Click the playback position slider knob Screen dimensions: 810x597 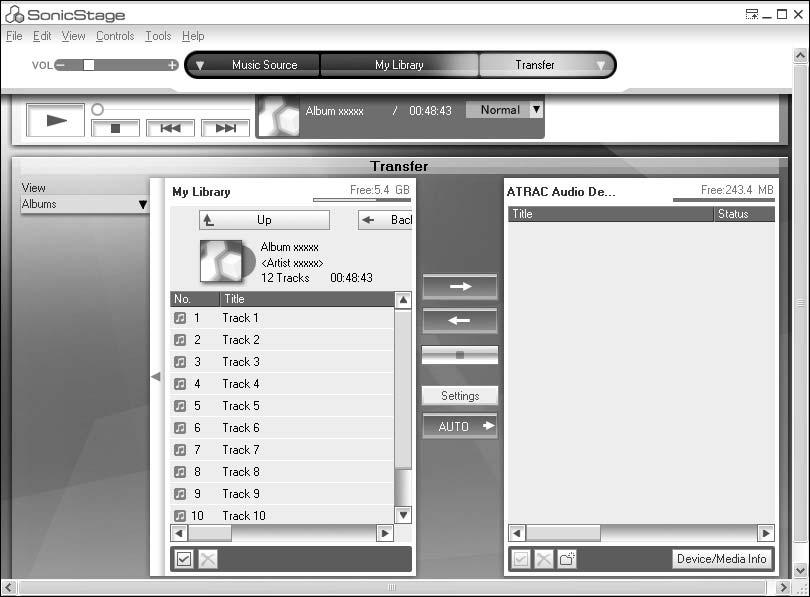(x=98, y=109)
